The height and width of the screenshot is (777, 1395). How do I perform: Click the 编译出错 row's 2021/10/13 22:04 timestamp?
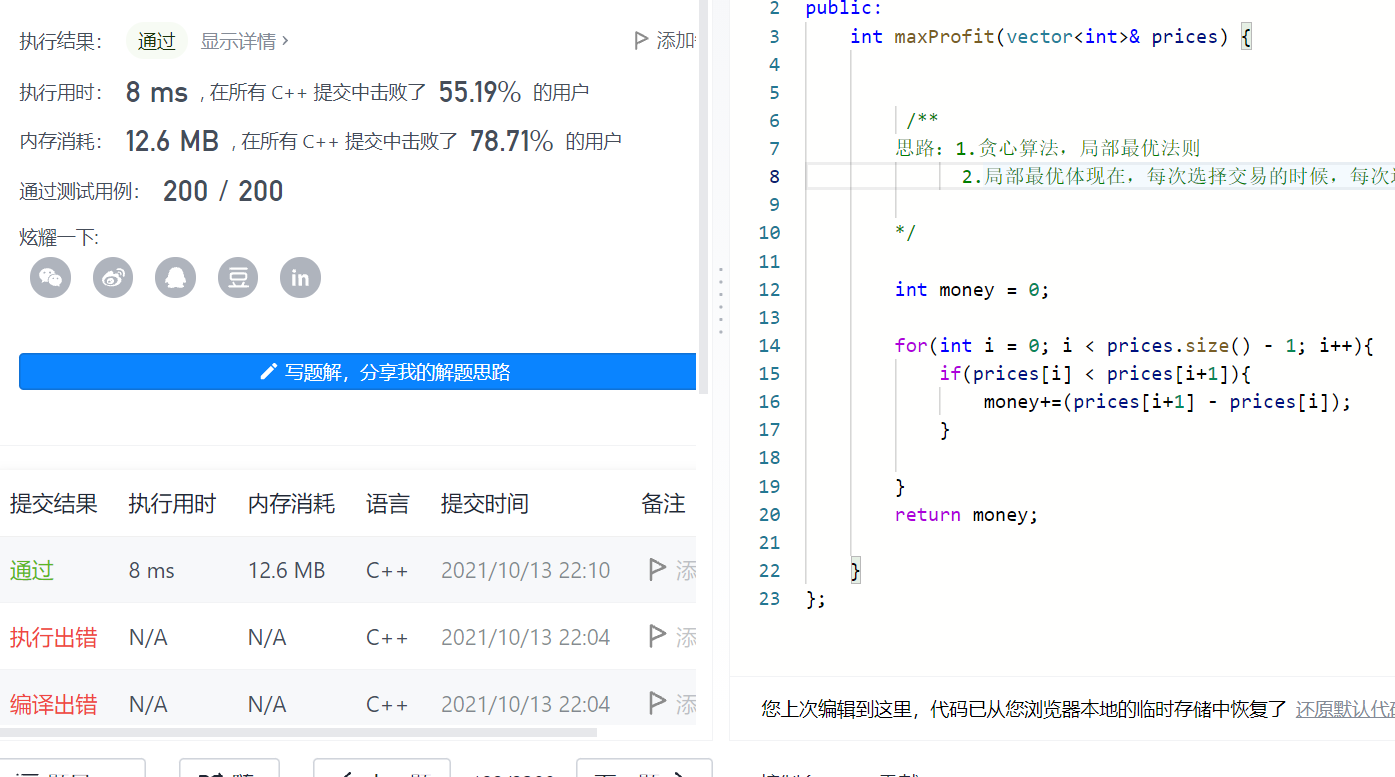pyautogui.click(x=525, y=704)
